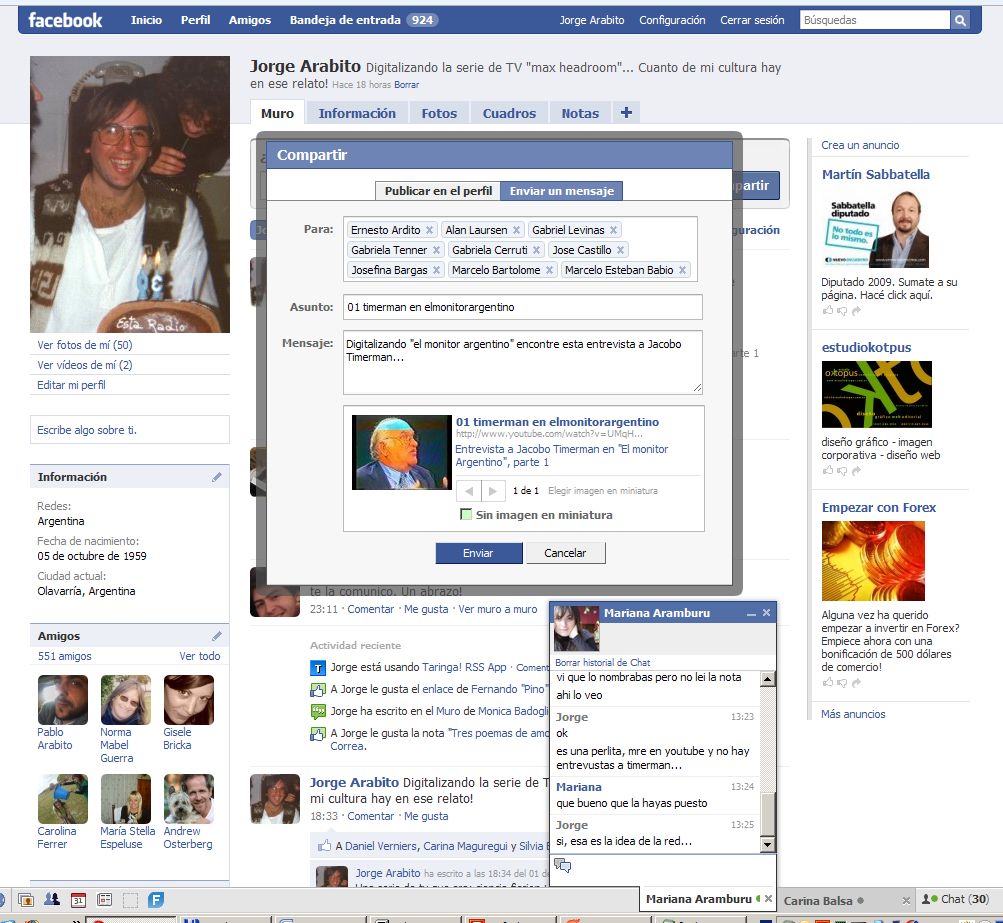
Task: Open the Cuadros profile tab
Action: [x=509, y=113]
